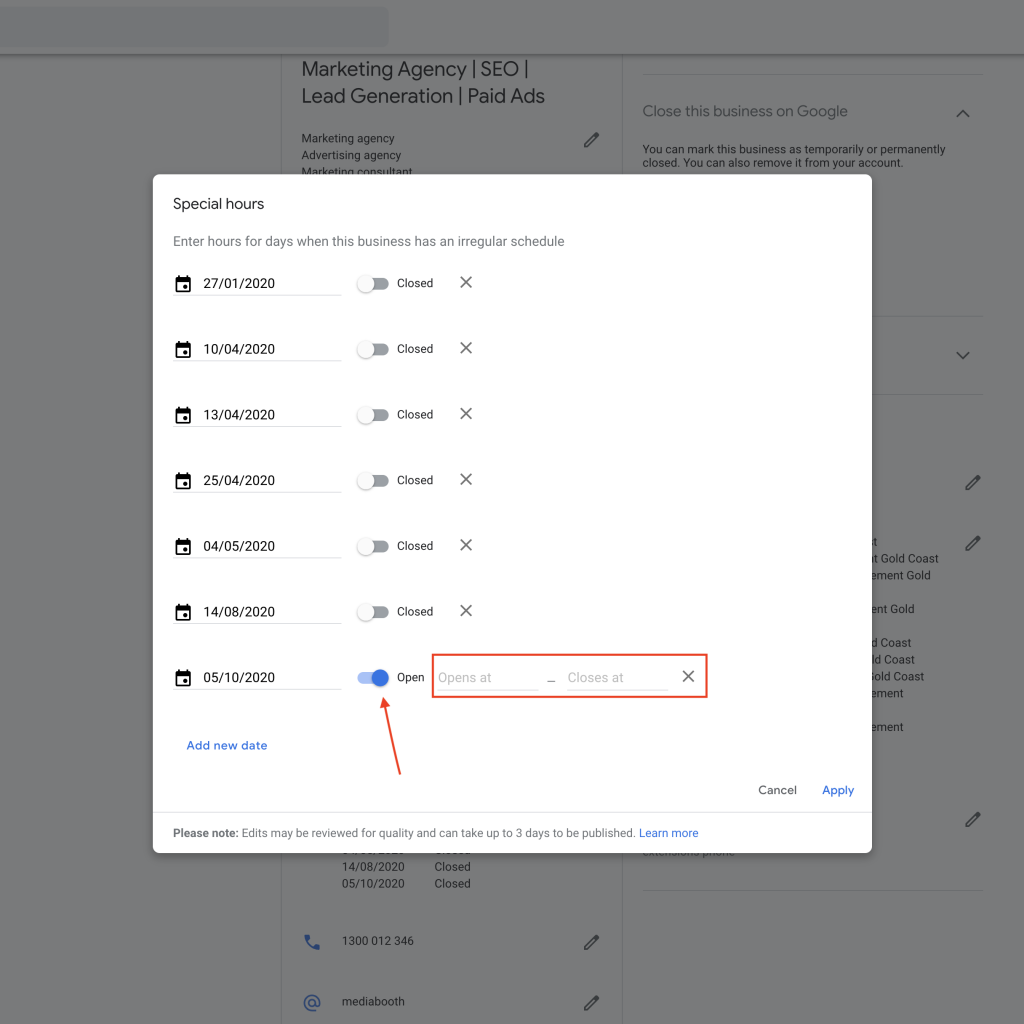Screen dimensions: 1024x1024
Task: Click the phone icon next to 1300 012 346
Action: coord(311,941)
